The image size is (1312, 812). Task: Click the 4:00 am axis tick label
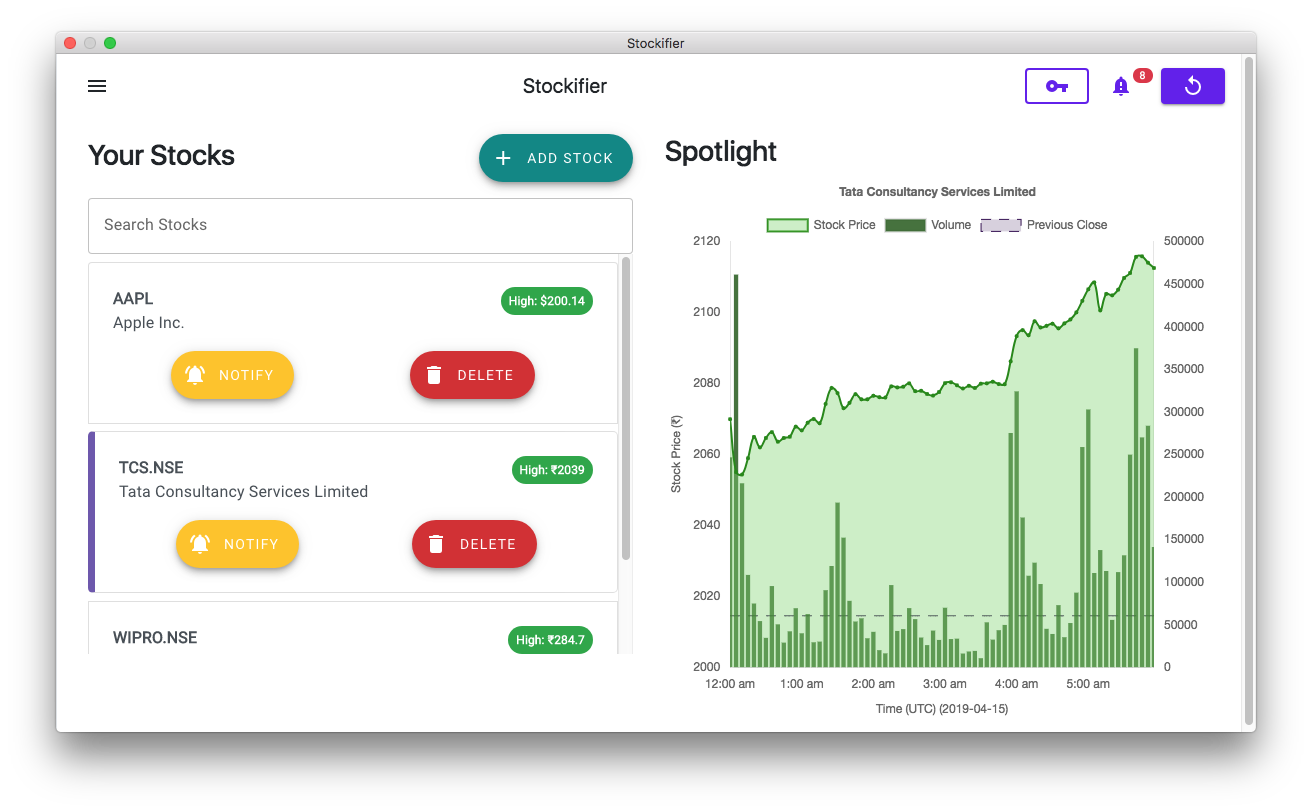pos(1016,684)
